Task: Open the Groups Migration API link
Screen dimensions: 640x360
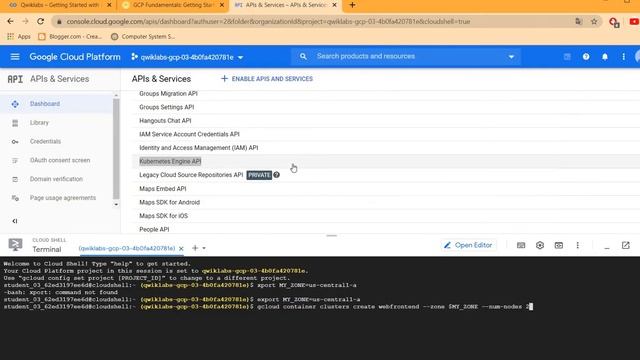Action: (x=168, y=93)
